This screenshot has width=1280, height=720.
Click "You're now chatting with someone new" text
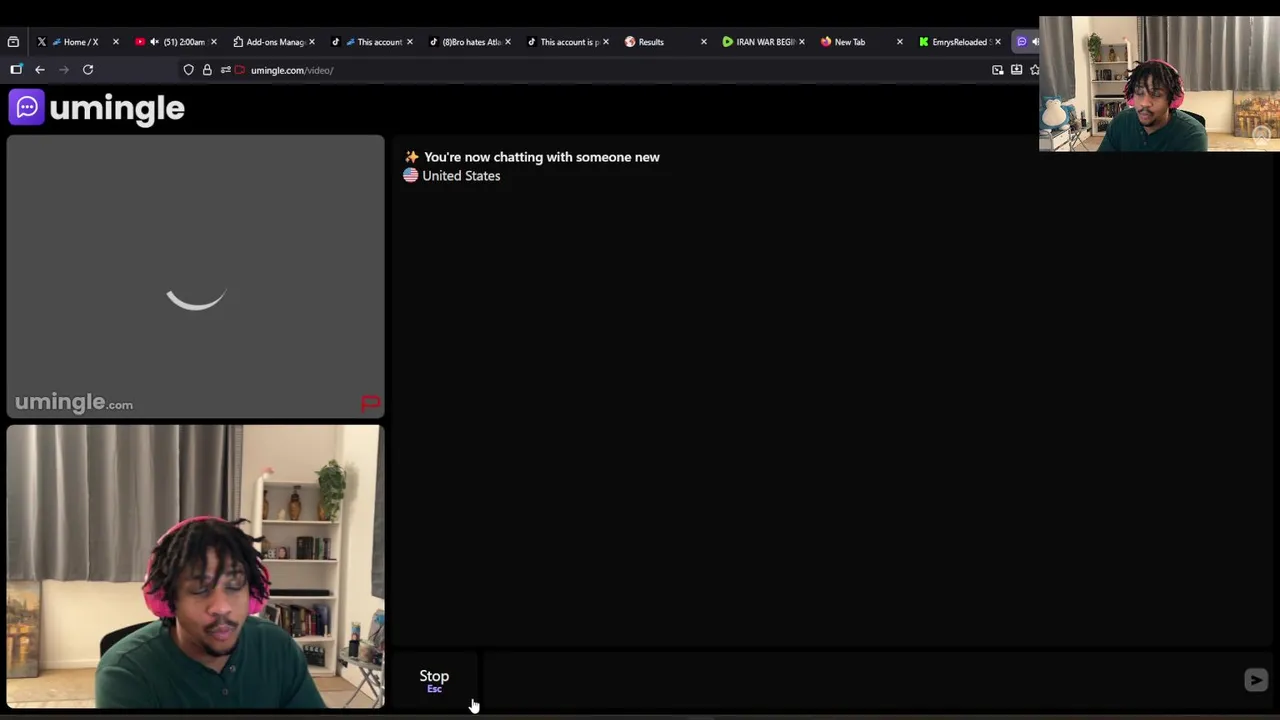click(542, 157)
